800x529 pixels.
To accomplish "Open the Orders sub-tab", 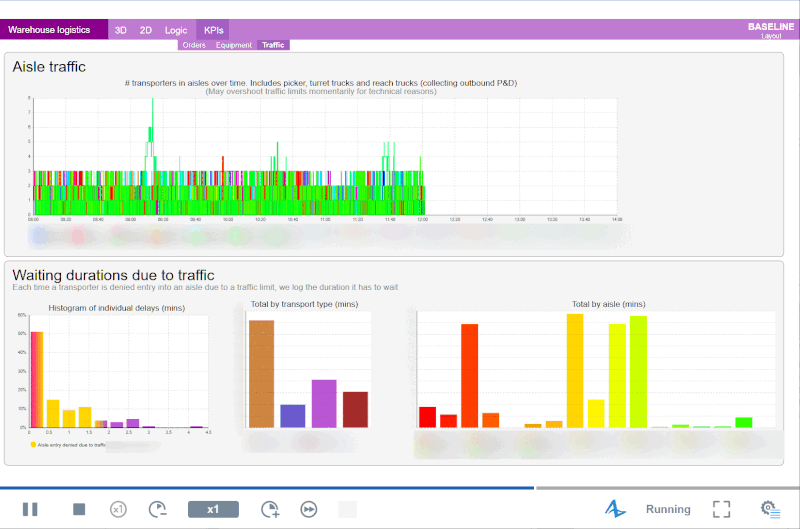I will pyautogui.click(x=194, y=45).
